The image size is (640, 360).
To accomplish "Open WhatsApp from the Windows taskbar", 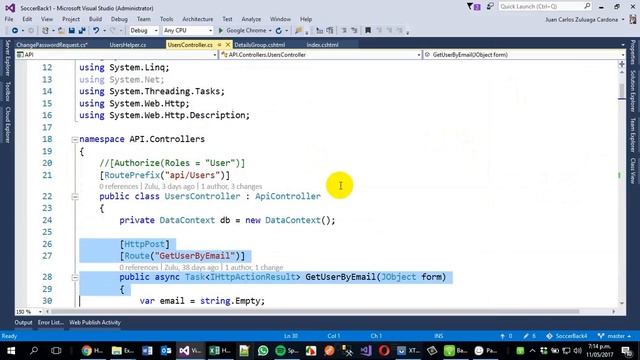I will [x=263, y=351].
